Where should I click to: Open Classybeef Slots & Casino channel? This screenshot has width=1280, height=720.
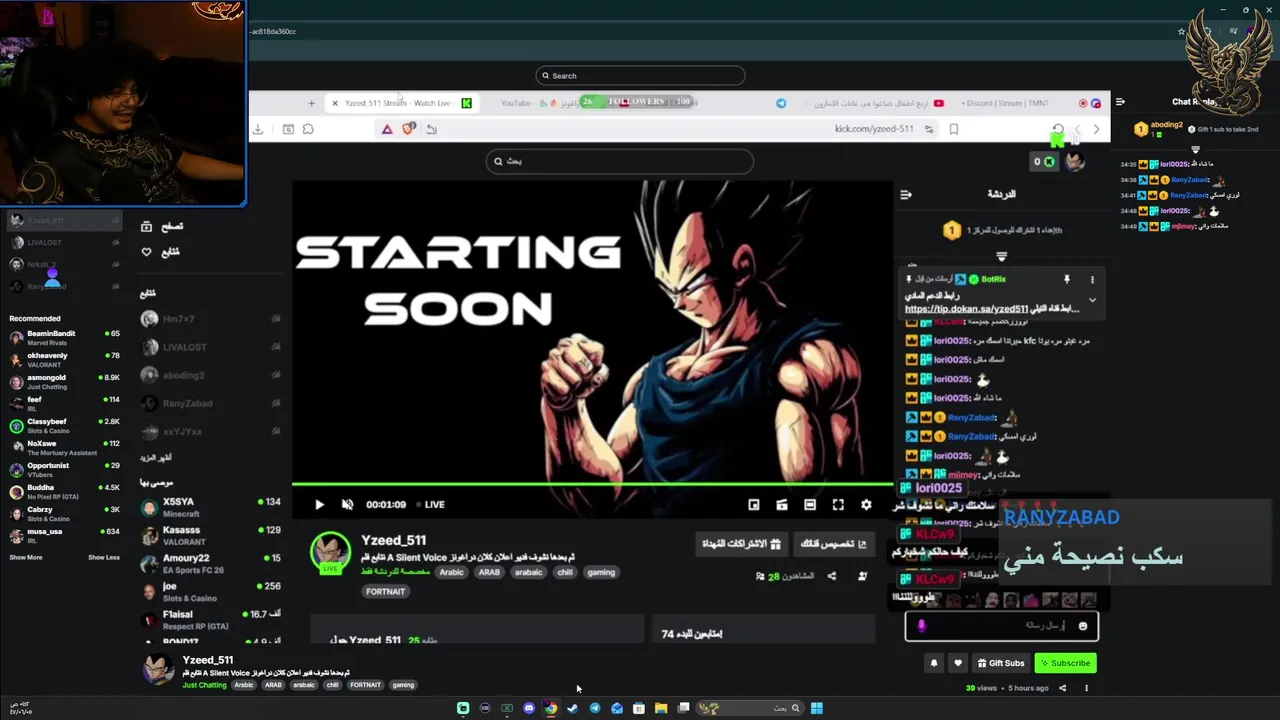point(64,426)
